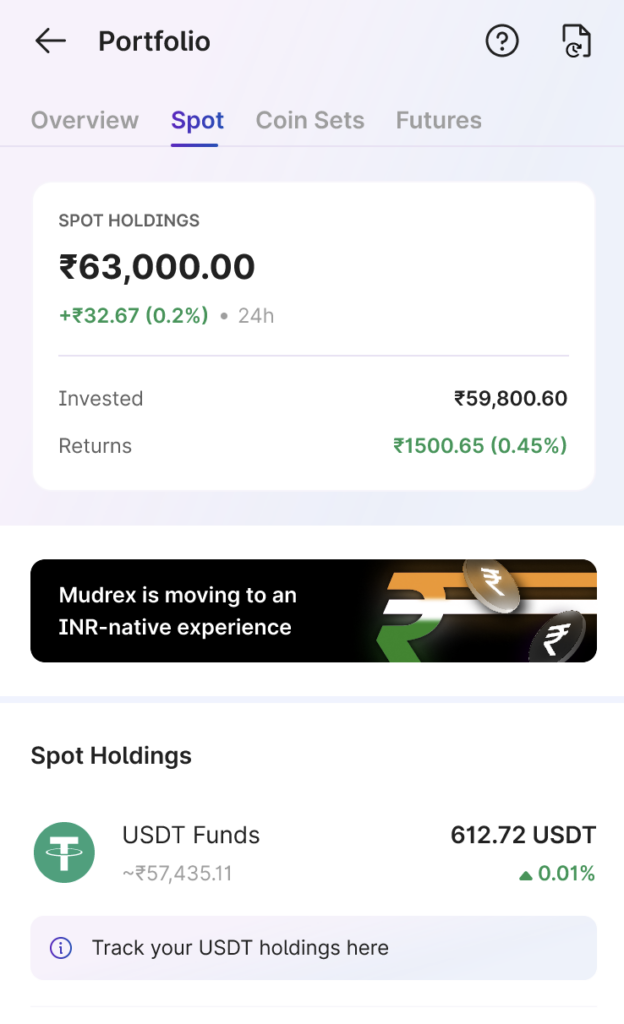The image size is (624, 1024).
Task: Open help via question mark icon
Action: pos(502,41)
